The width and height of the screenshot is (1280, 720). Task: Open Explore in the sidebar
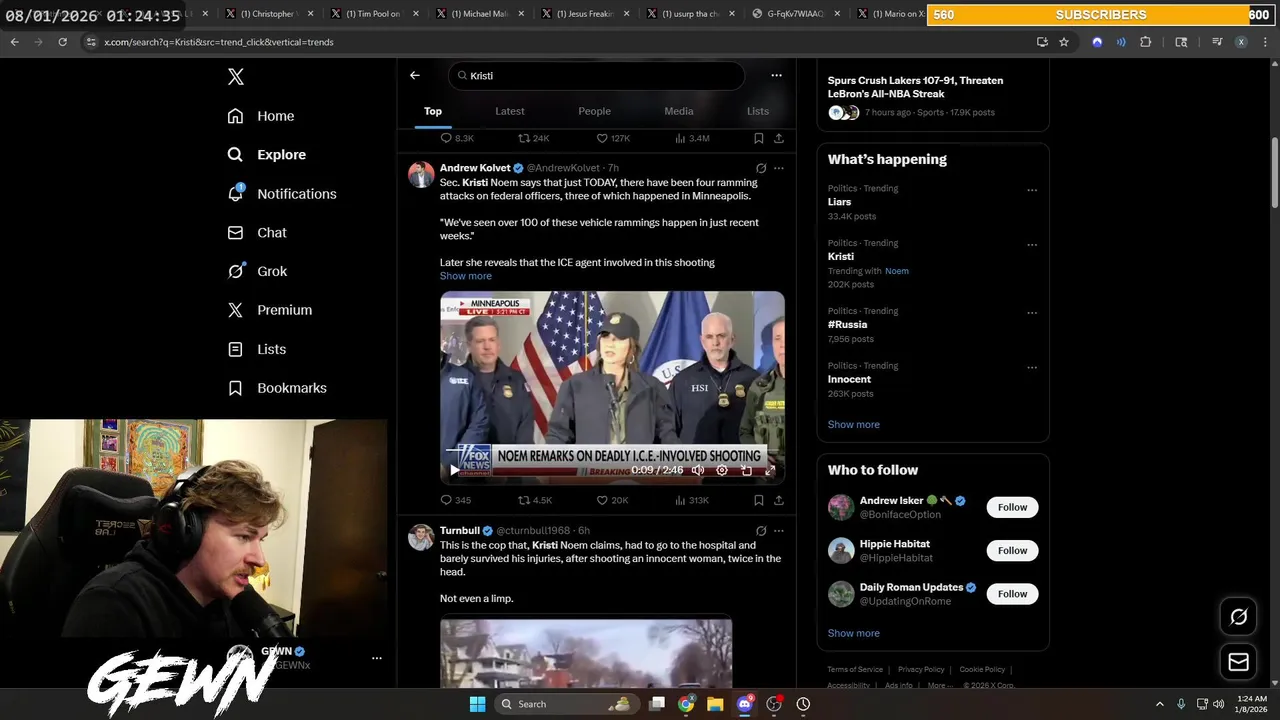coord(266,155)
